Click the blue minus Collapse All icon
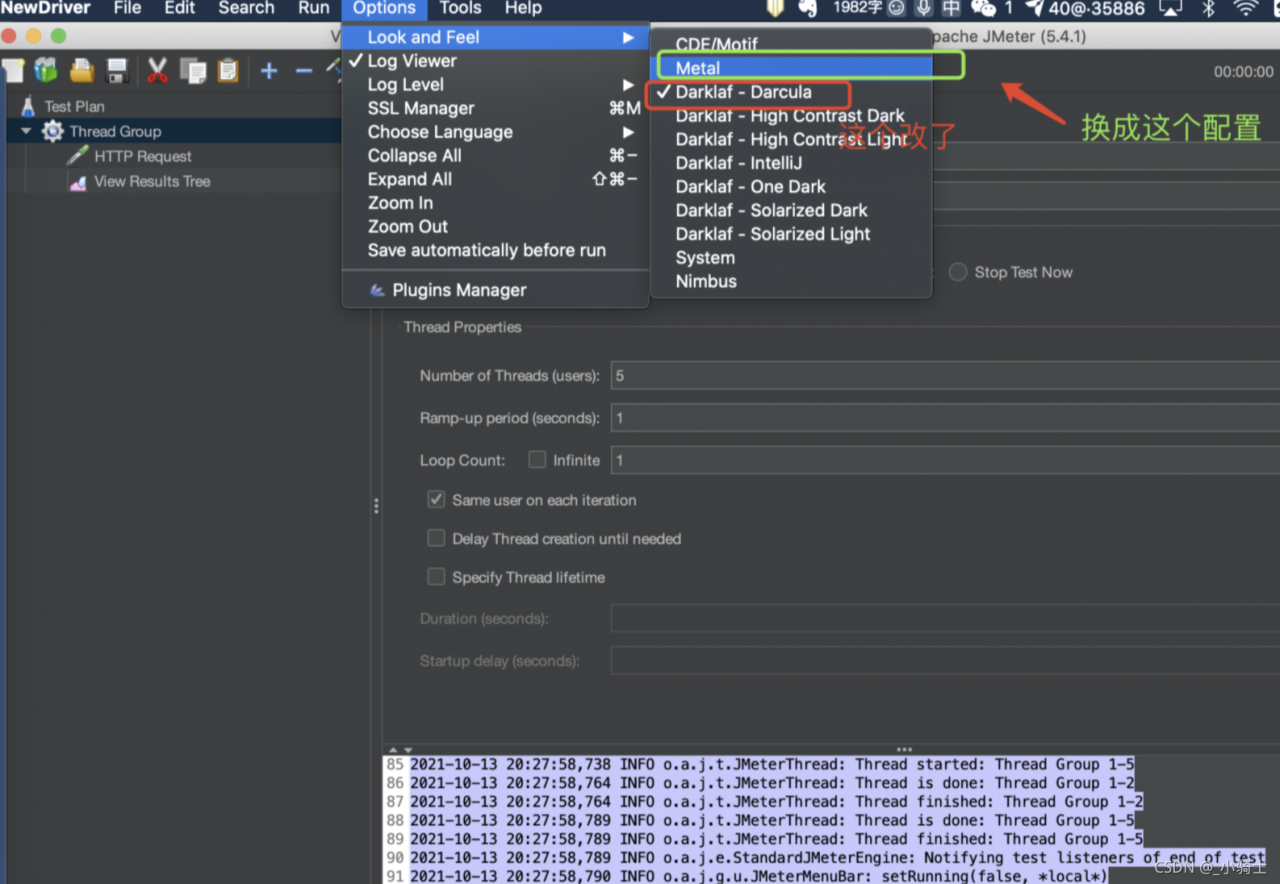The image size is (1280, 884). point(304,70)
